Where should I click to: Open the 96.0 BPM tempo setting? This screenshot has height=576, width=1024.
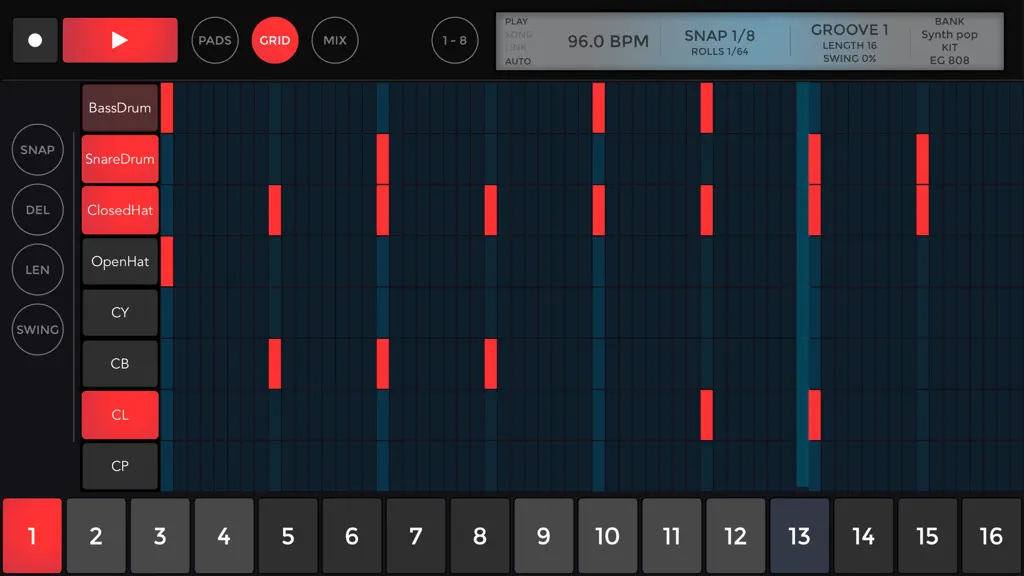click(608, 41)
